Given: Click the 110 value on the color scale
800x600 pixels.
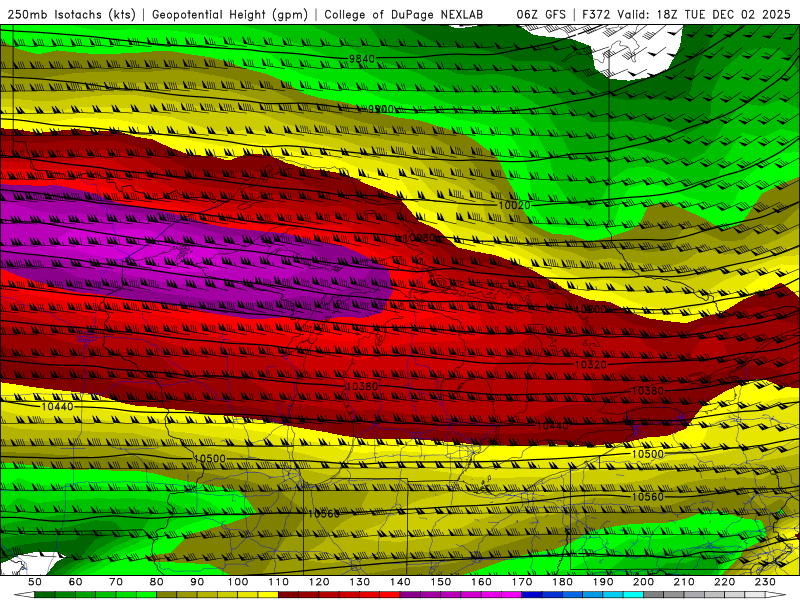Looking at the screenshot, I should (x=279, y=582).
